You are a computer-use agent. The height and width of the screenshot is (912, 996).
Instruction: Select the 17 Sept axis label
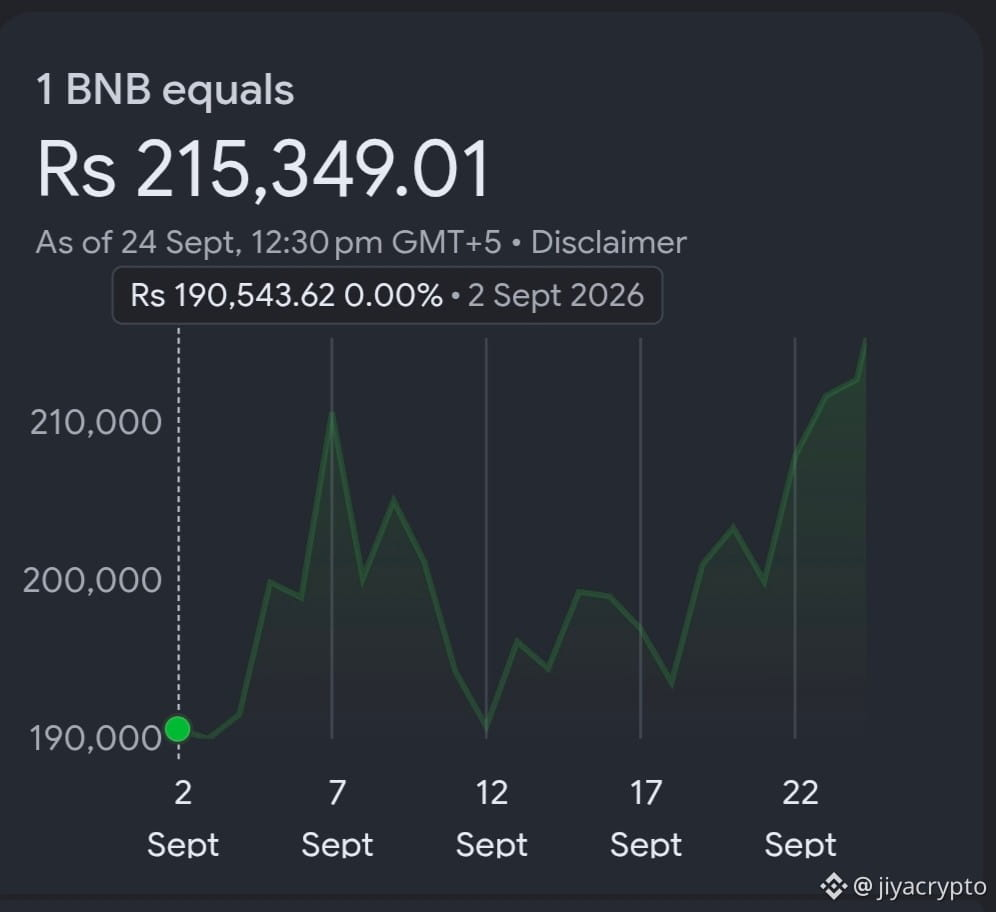(x=646, y=819)
